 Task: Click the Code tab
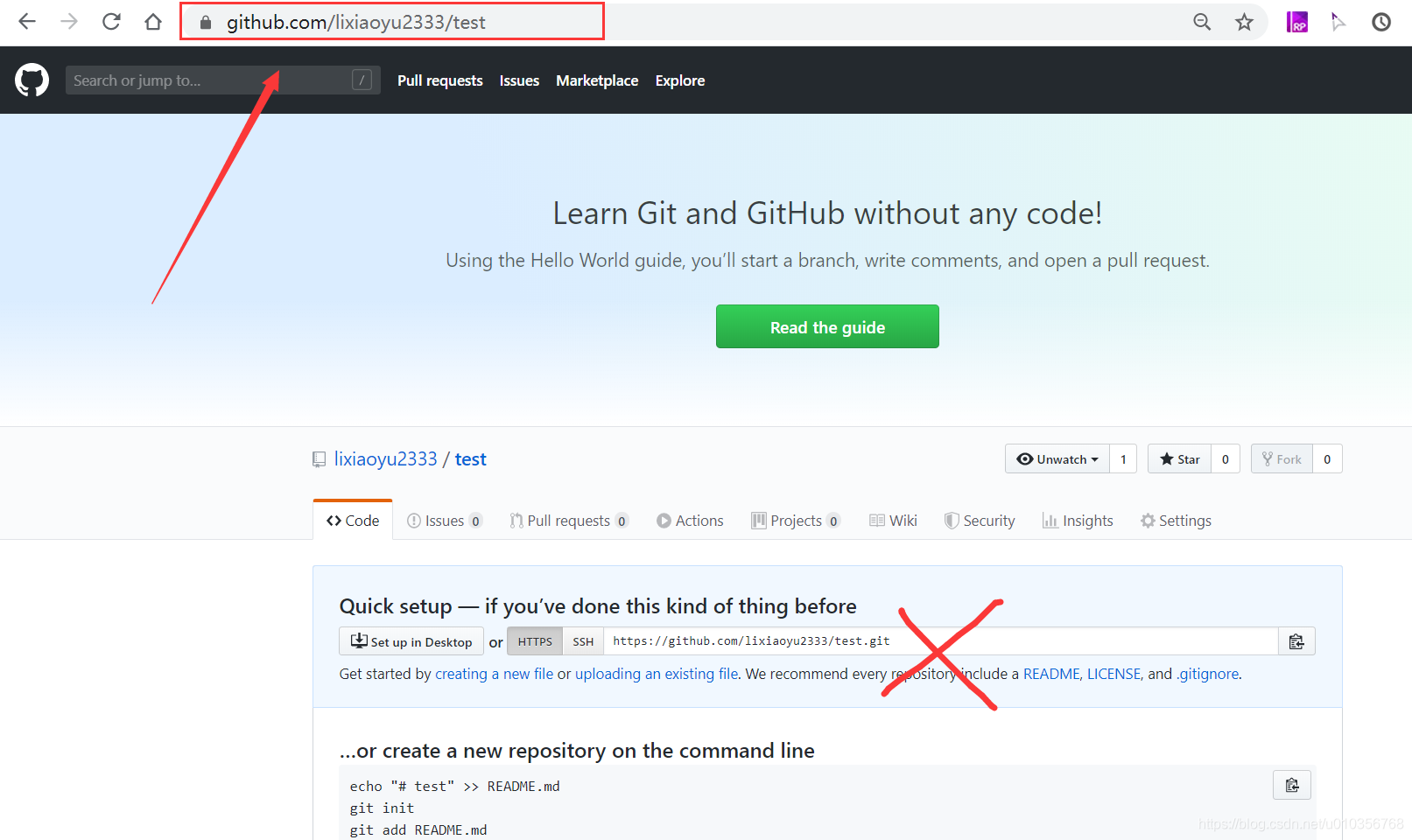click(x=353, y=521)
